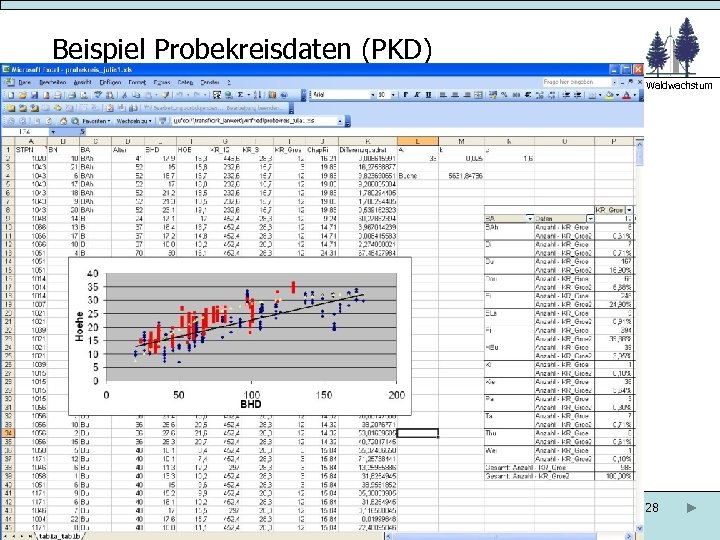Click the Merge and Center icon
Viewport: 720px width, 540px height.
[478, 95]
